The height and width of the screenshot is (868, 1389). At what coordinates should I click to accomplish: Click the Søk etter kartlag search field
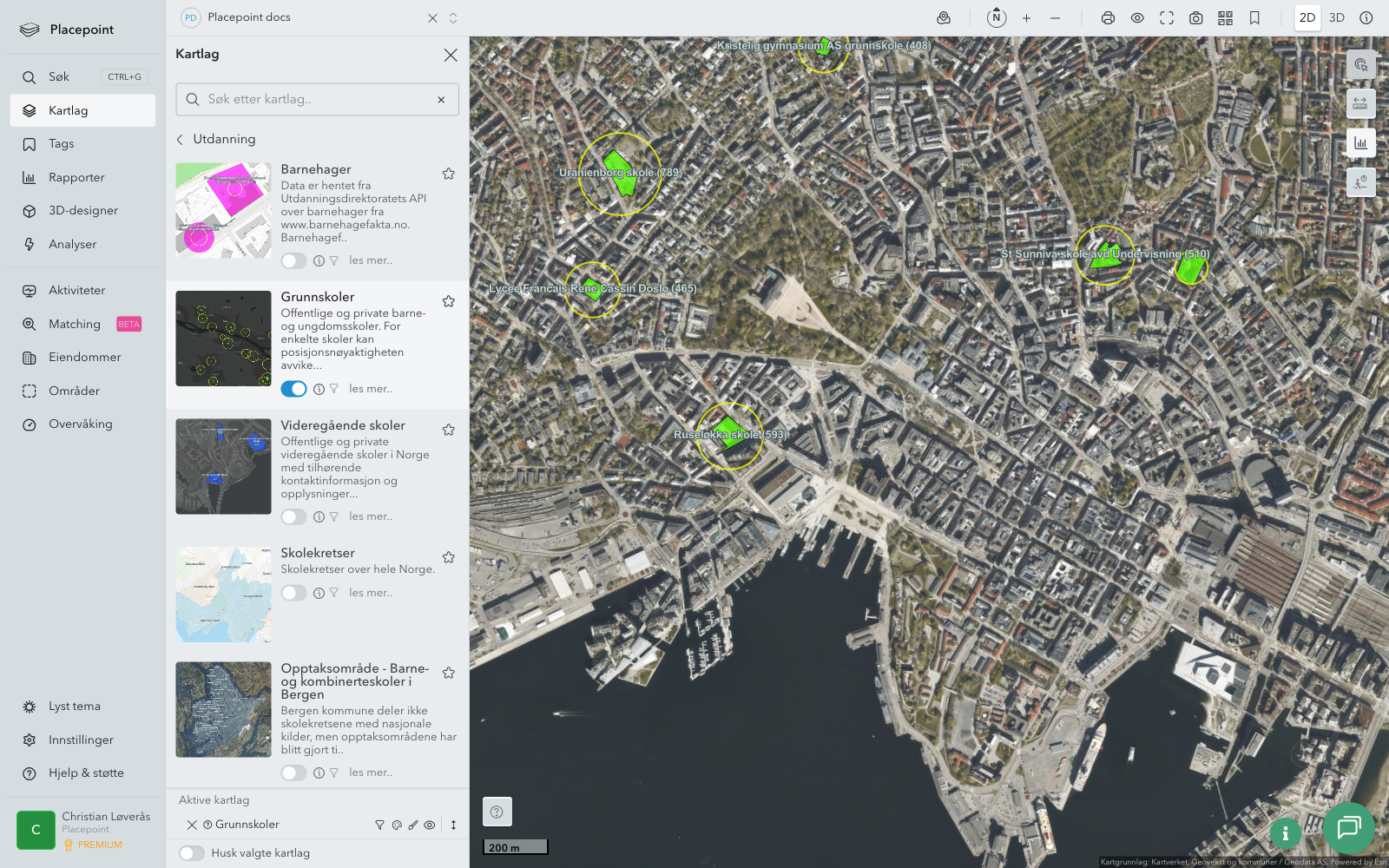[x=317, y=100]
